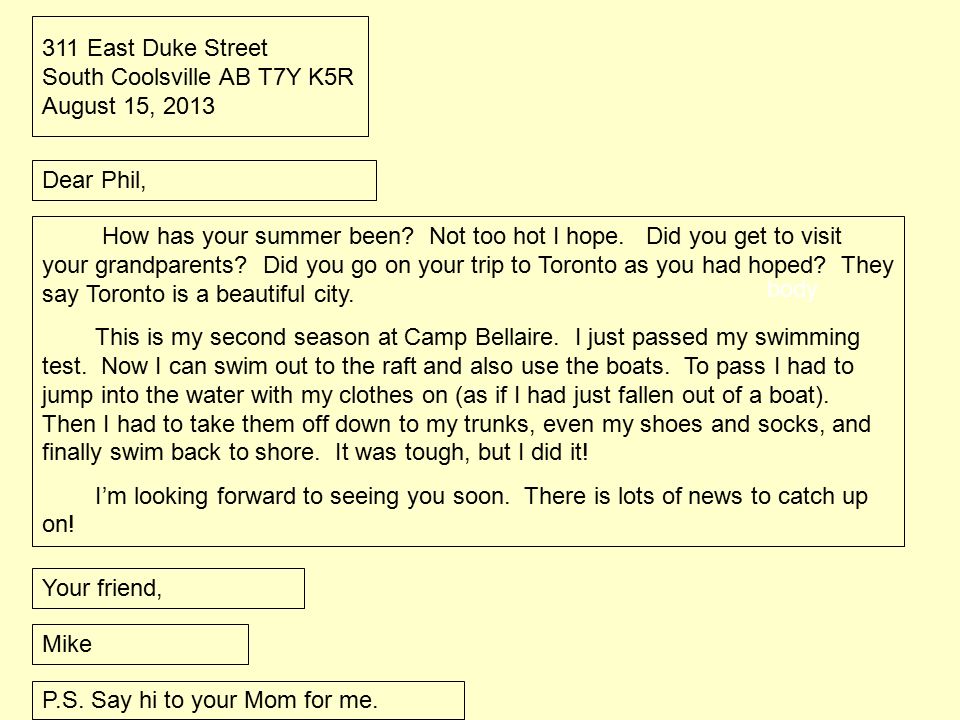Select the 'Dear Phil,' greeting box
The width and height of the screenshot is (960, 720).
[204, 181]
